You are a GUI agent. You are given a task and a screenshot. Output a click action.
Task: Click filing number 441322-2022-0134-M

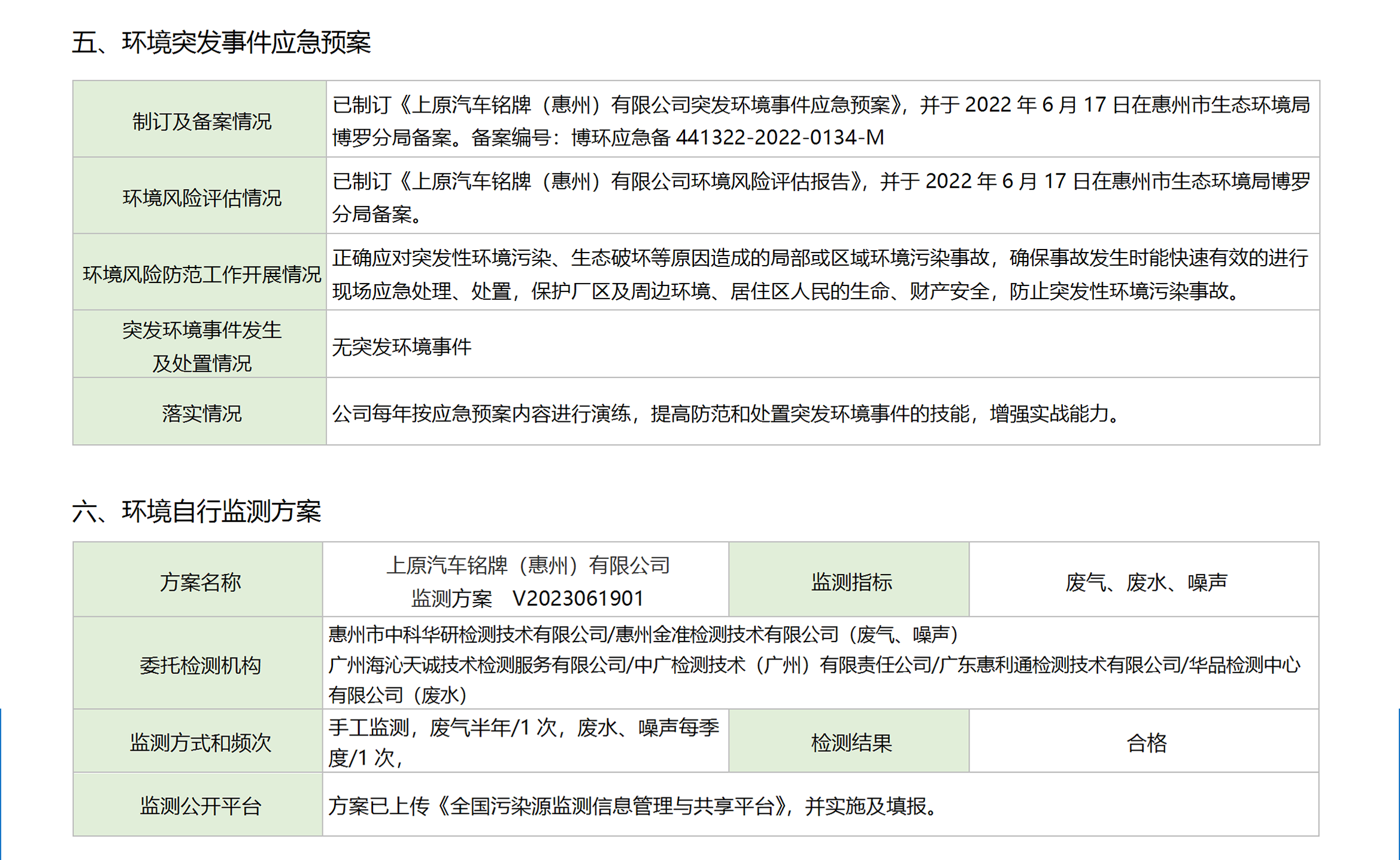pyautogui.click(x=780, y=138)
